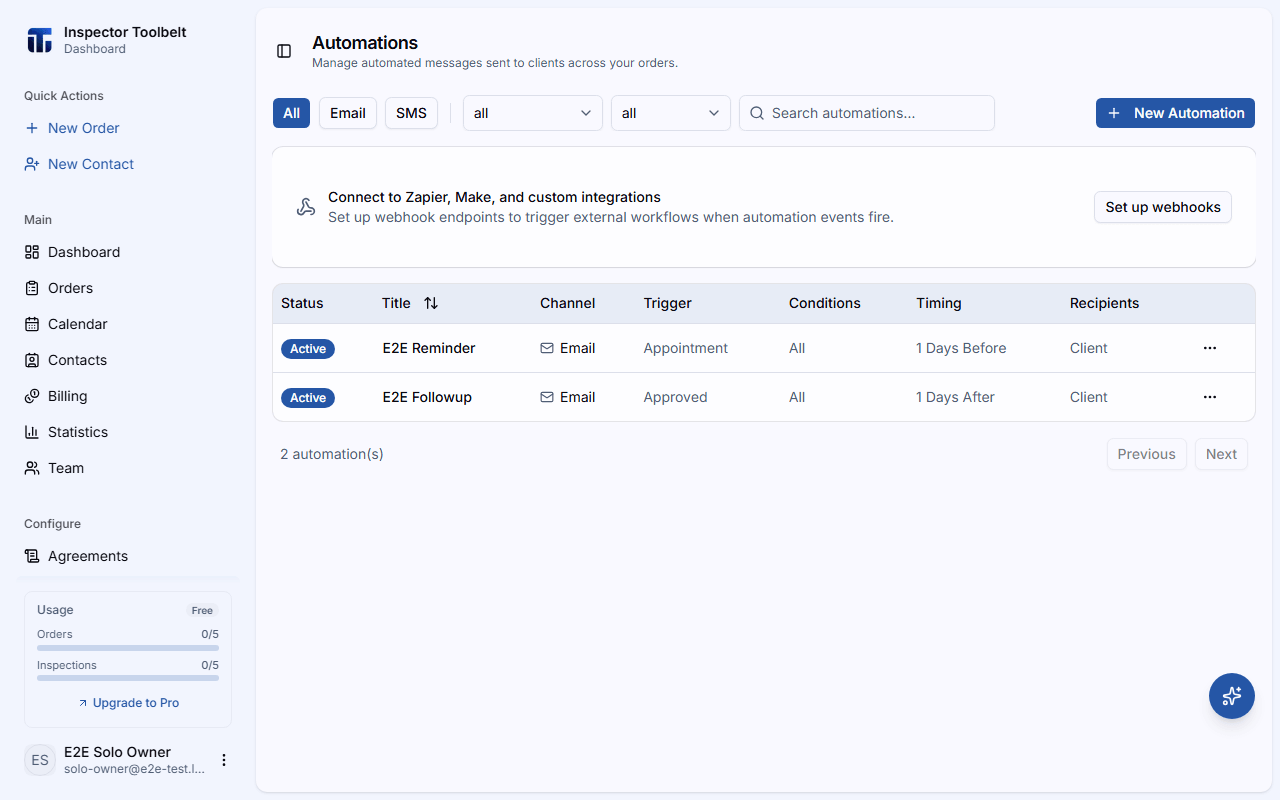Click the Billing coins icon
Image resolution: width=1280 pixels, height=800 pixels.
(x=32, y=396)
